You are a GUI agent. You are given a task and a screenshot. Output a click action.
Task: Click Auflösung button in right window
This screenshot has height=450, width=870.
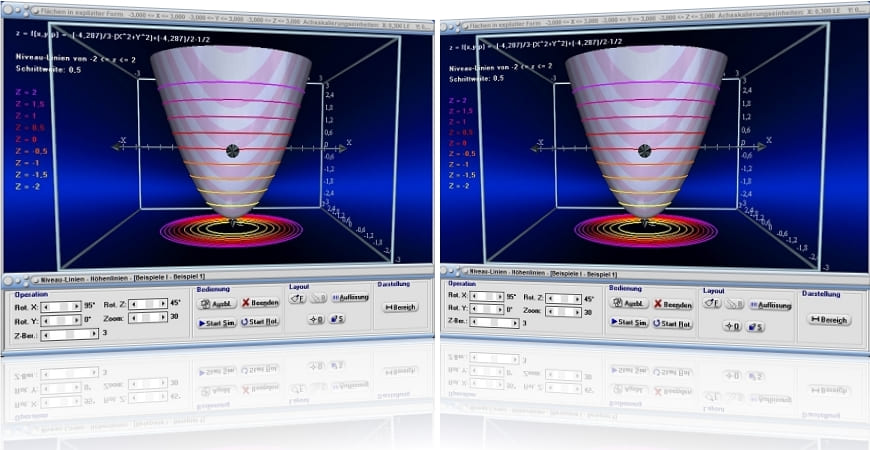coord(770,305)
